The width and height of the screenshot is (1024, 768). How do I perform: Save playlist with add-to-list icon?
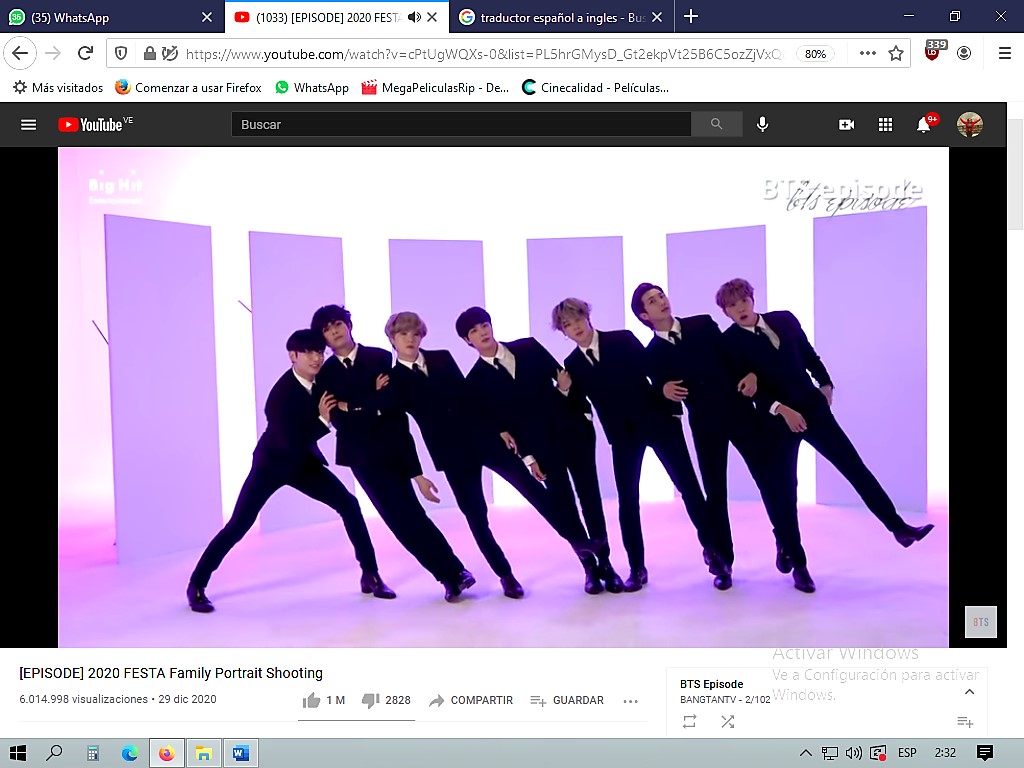965,722
